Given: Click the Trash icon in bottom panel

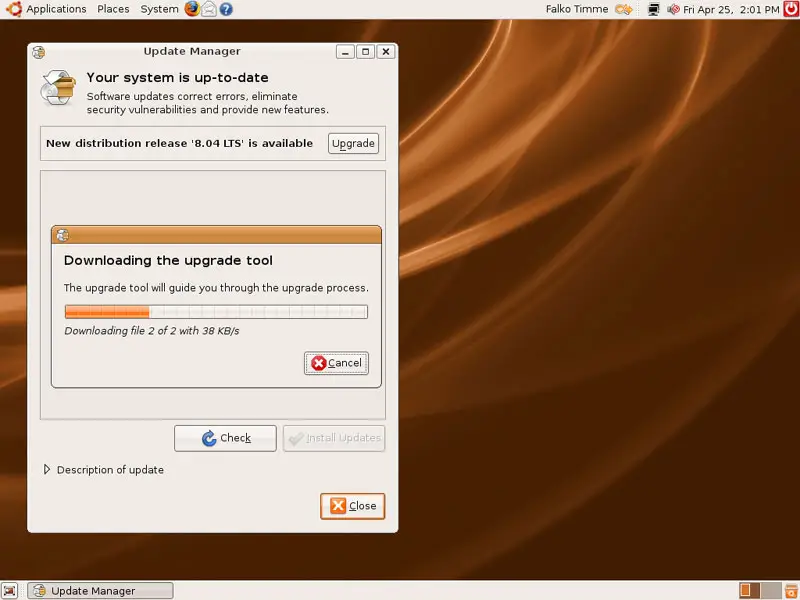Looking at the screenshot, I should point(792,590).
